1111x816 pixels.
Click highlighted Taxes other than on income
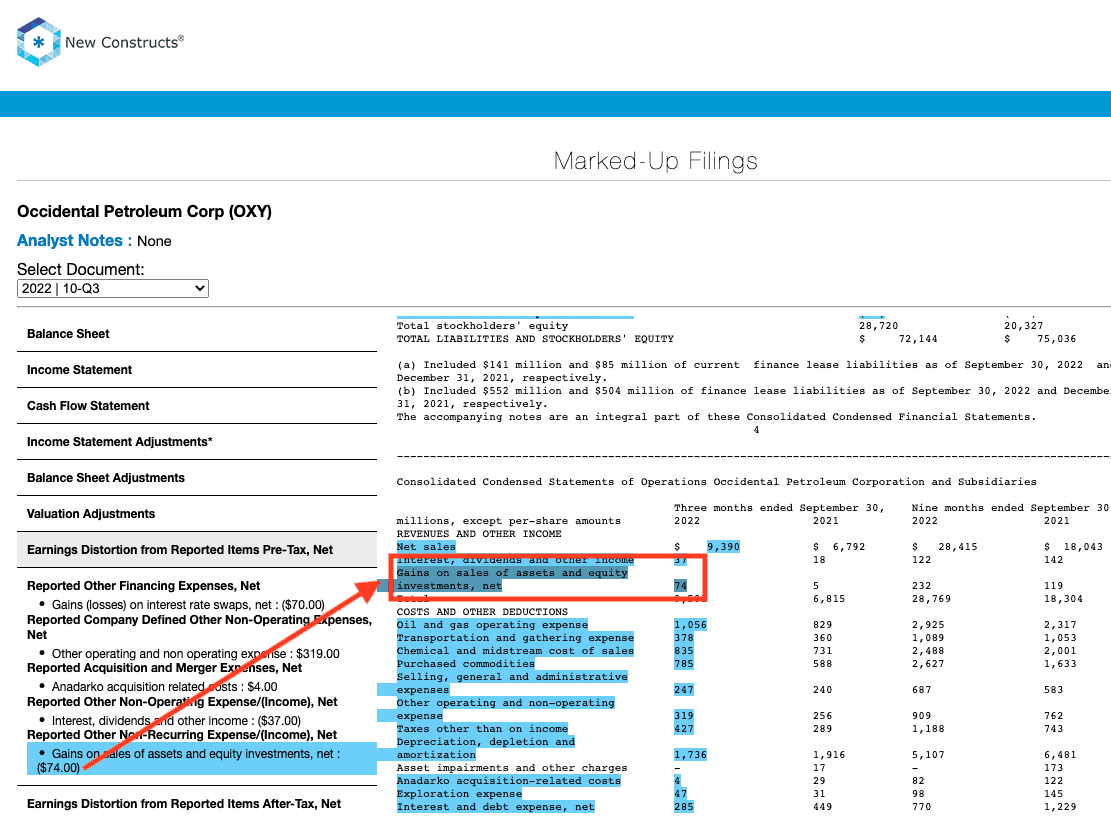[482, 729]
